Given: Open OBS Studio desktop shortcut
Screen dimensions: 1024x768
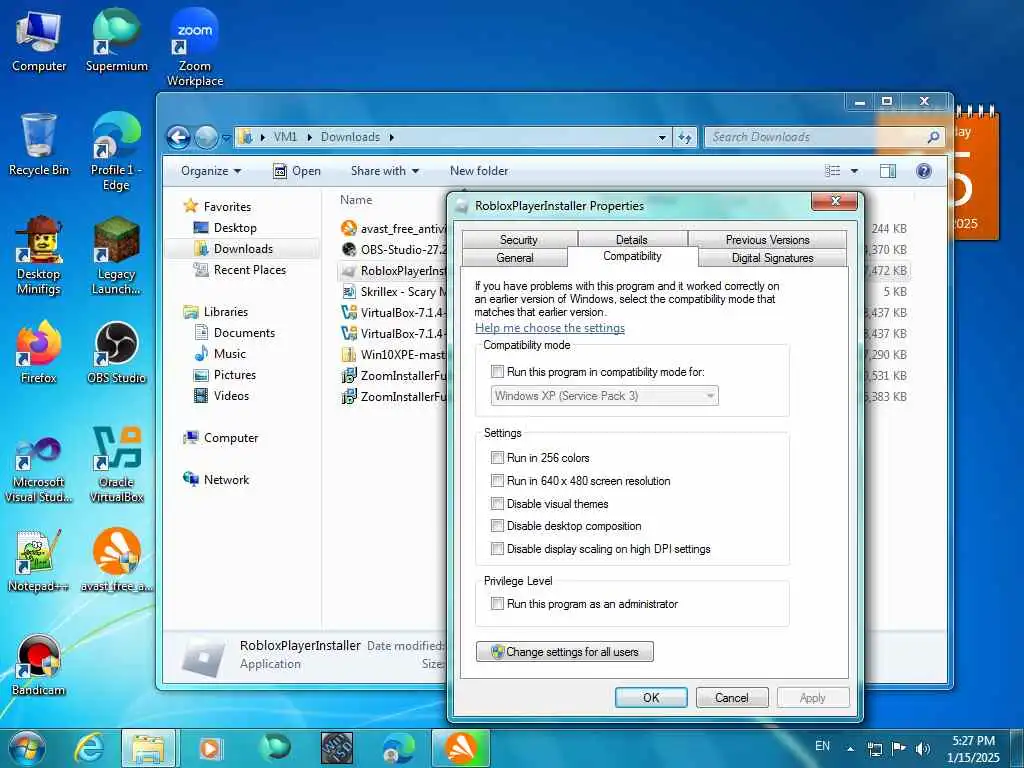Looking at the screenshot, I should [x=116, y=353].
